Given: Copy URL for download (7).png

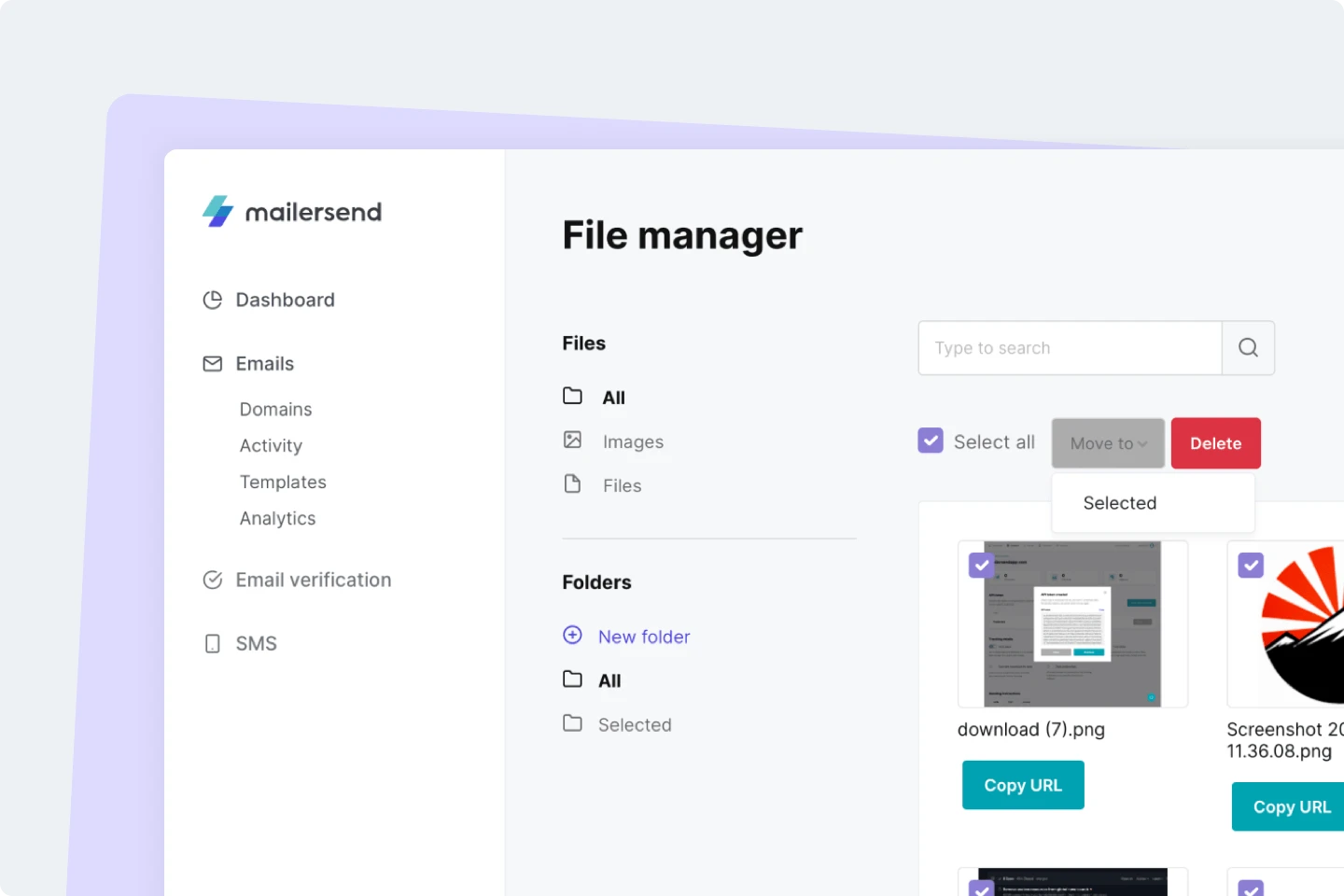Looking at the screenshot, I should point(1023,785).
